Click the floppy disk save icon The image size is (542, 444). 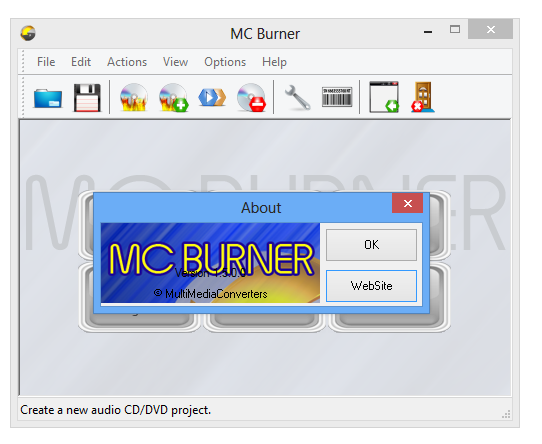pos(87,98)
